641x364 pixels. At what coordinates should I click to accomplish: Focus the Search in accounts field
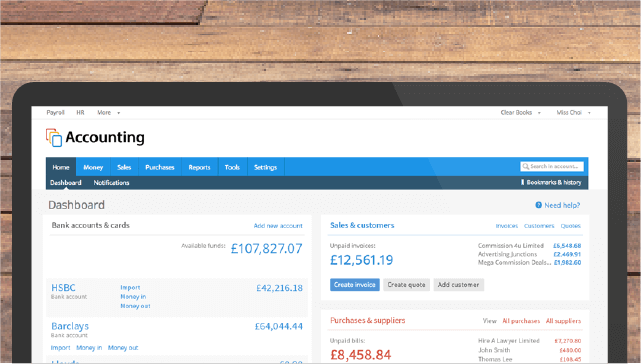(552, 166)
